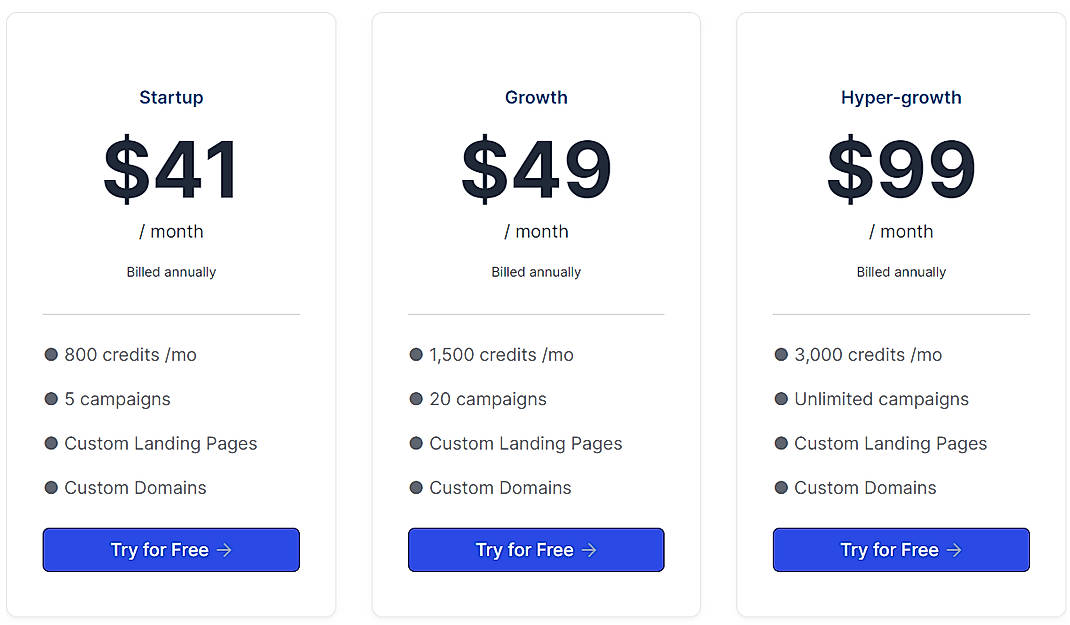Screen dimensions: 1070x625
Task: Click the bullet icon next to 20 campaigns
Action: click(416, 399)
